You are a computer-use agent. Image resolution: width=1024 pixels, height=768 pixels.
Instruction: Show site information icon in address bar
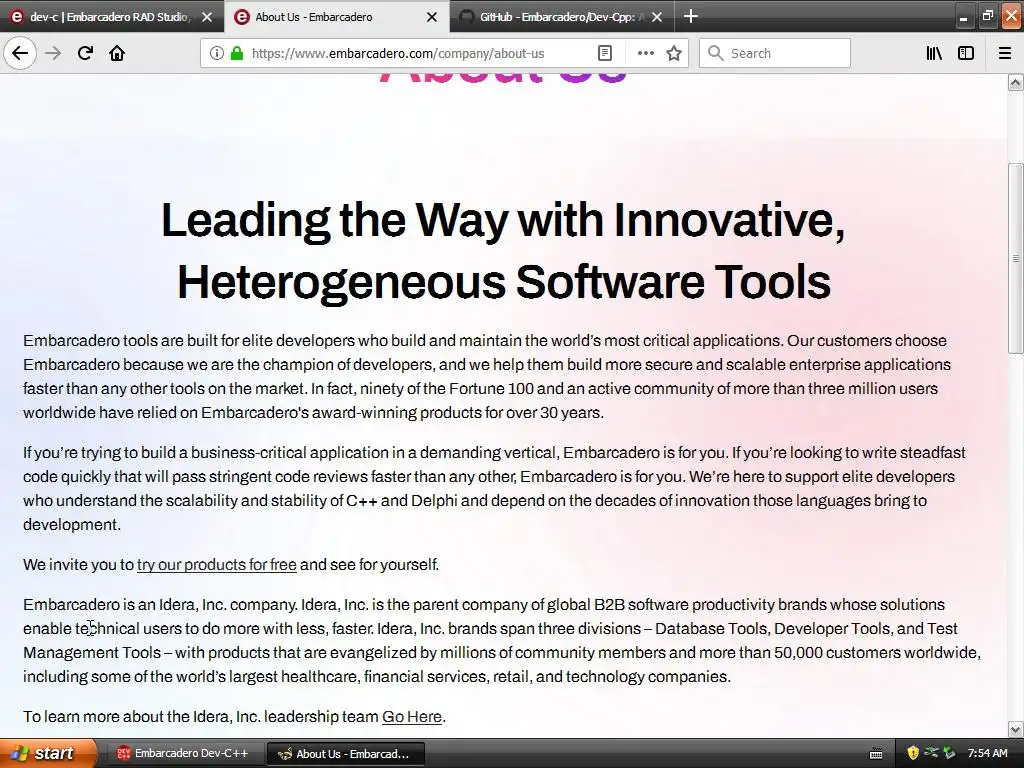[216, 53]
